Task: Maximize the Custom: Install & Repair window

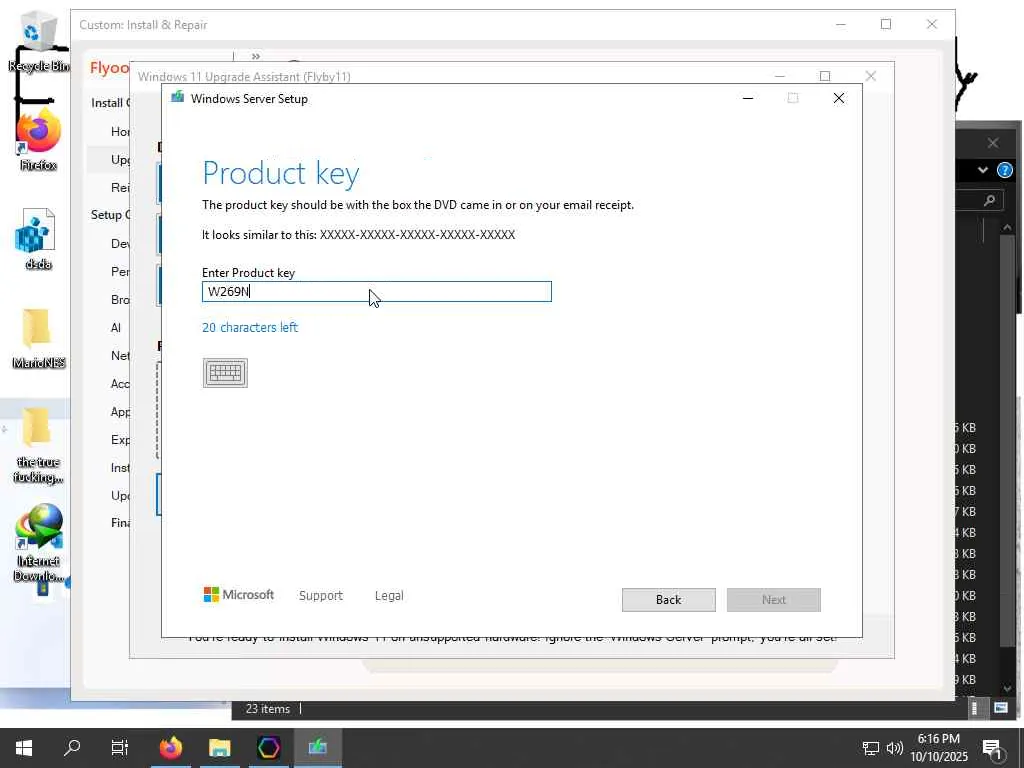Action: point(886,24)
